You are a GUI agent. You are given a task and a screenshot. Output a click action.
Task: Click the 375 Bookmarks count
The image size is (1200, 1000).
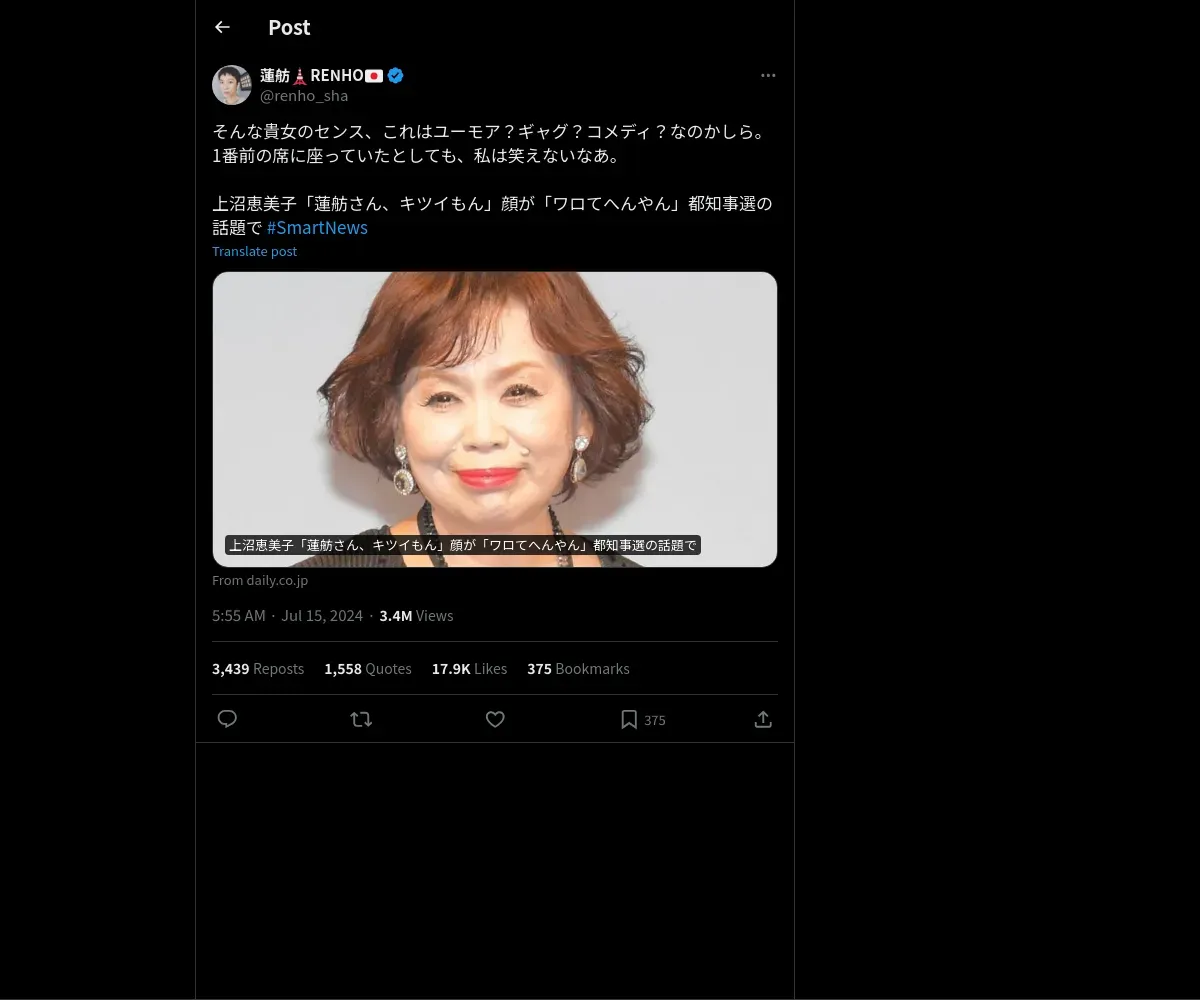click(x=578, y=669)
